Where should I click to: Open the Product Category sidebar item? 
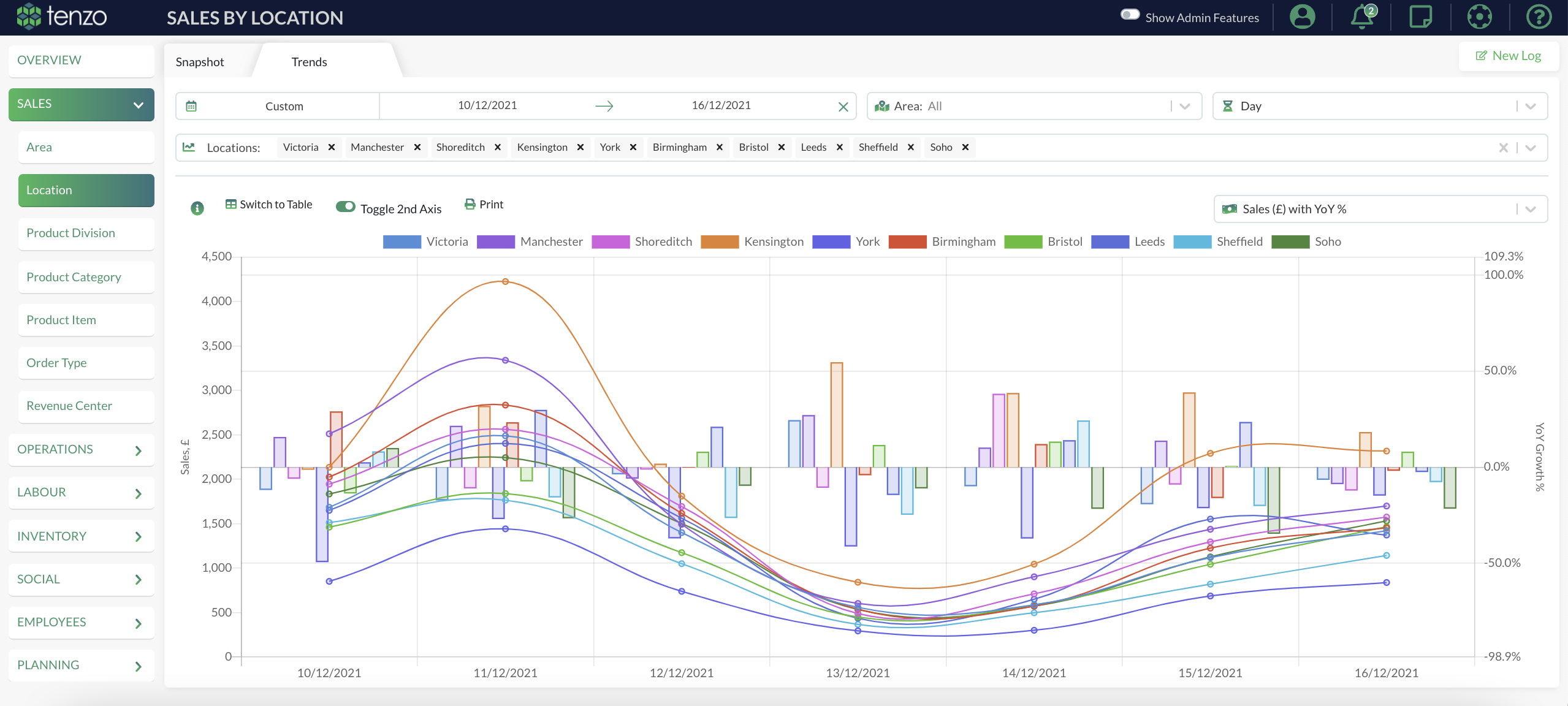[x=74, y=277]
